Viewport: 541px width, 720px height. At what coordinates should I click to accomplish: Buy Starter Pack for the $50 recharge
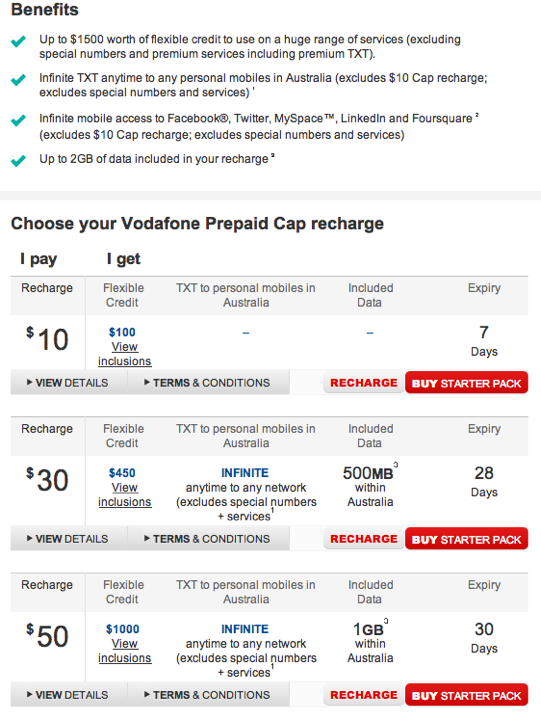(467, 695)
